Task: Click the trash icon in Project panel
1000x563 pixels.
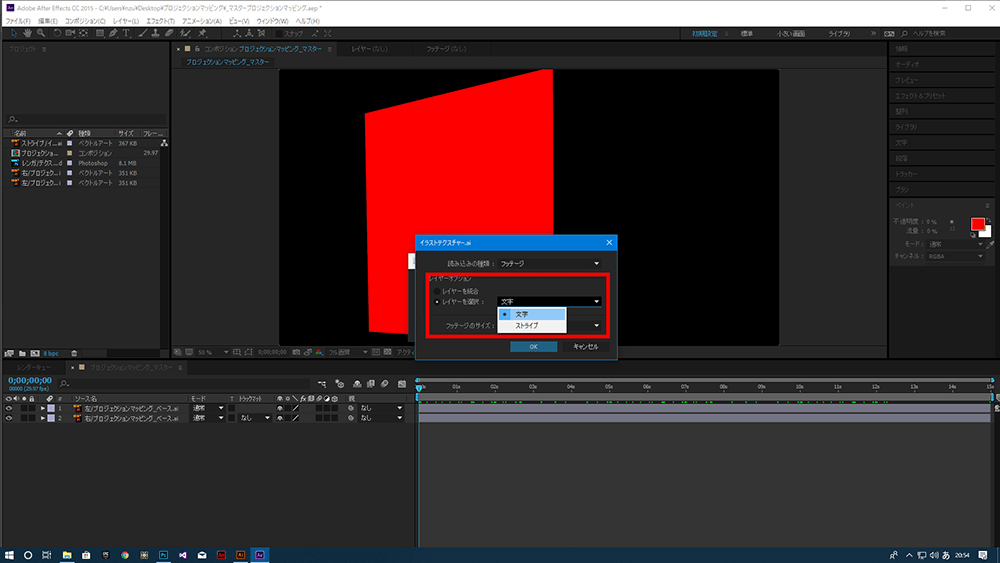Action: [x=74, y=352]
